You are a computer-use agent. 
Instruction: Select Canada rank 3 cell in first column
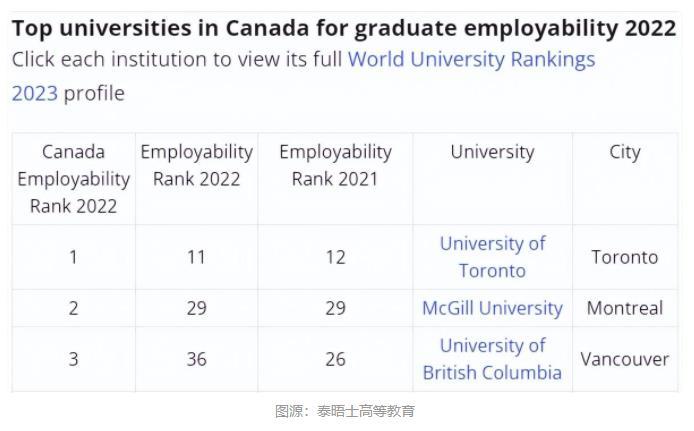pyautogui.click(x=73, y=359)
